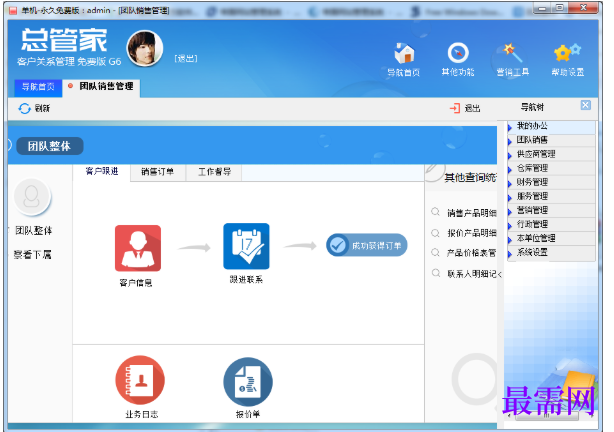Open the 客户信息 customer icon
The image size is (614, 432).
[137, 248]
